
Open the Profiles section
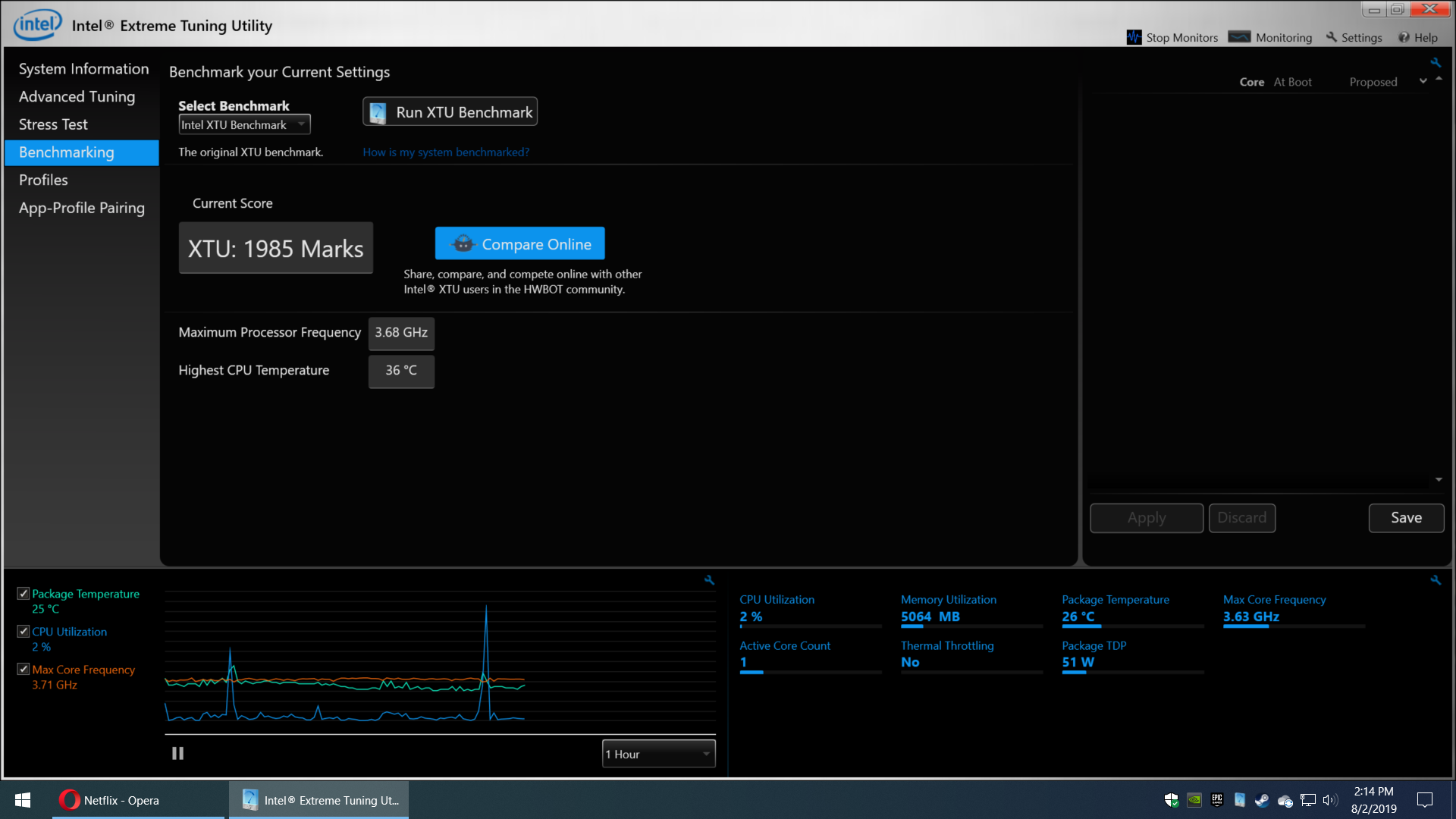[43, 180]
